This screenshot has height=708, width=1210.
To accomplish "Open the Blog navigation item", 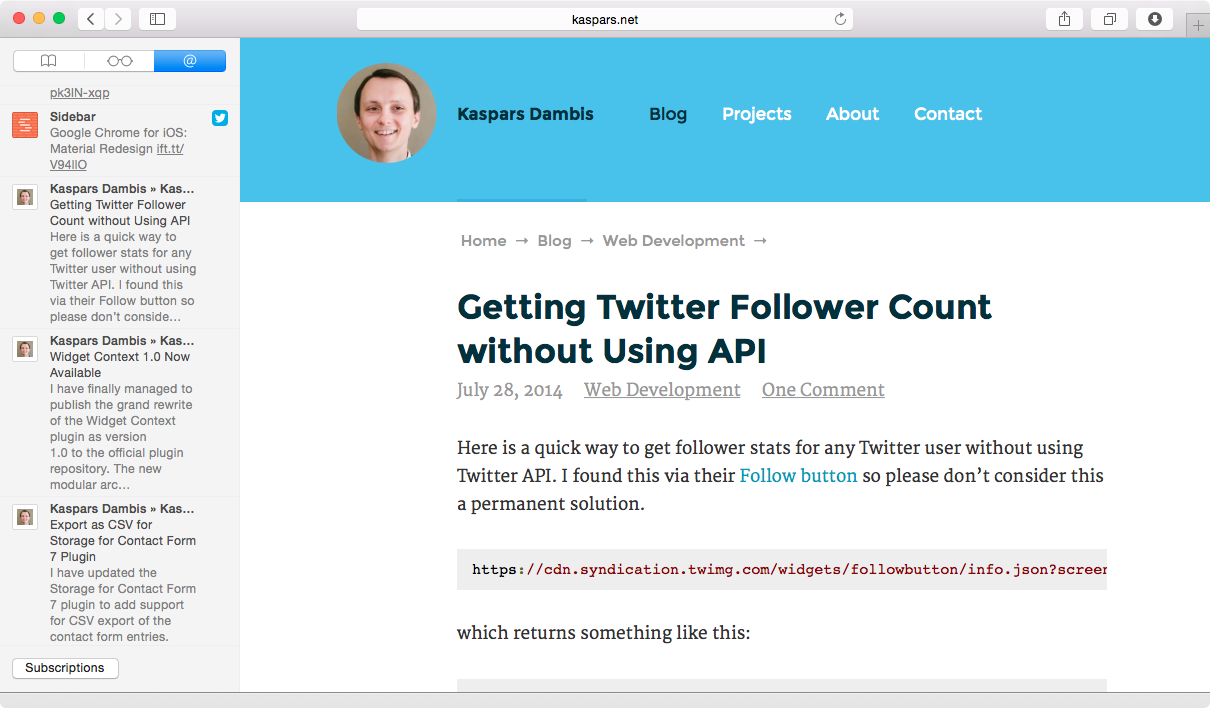I will 668,114.
